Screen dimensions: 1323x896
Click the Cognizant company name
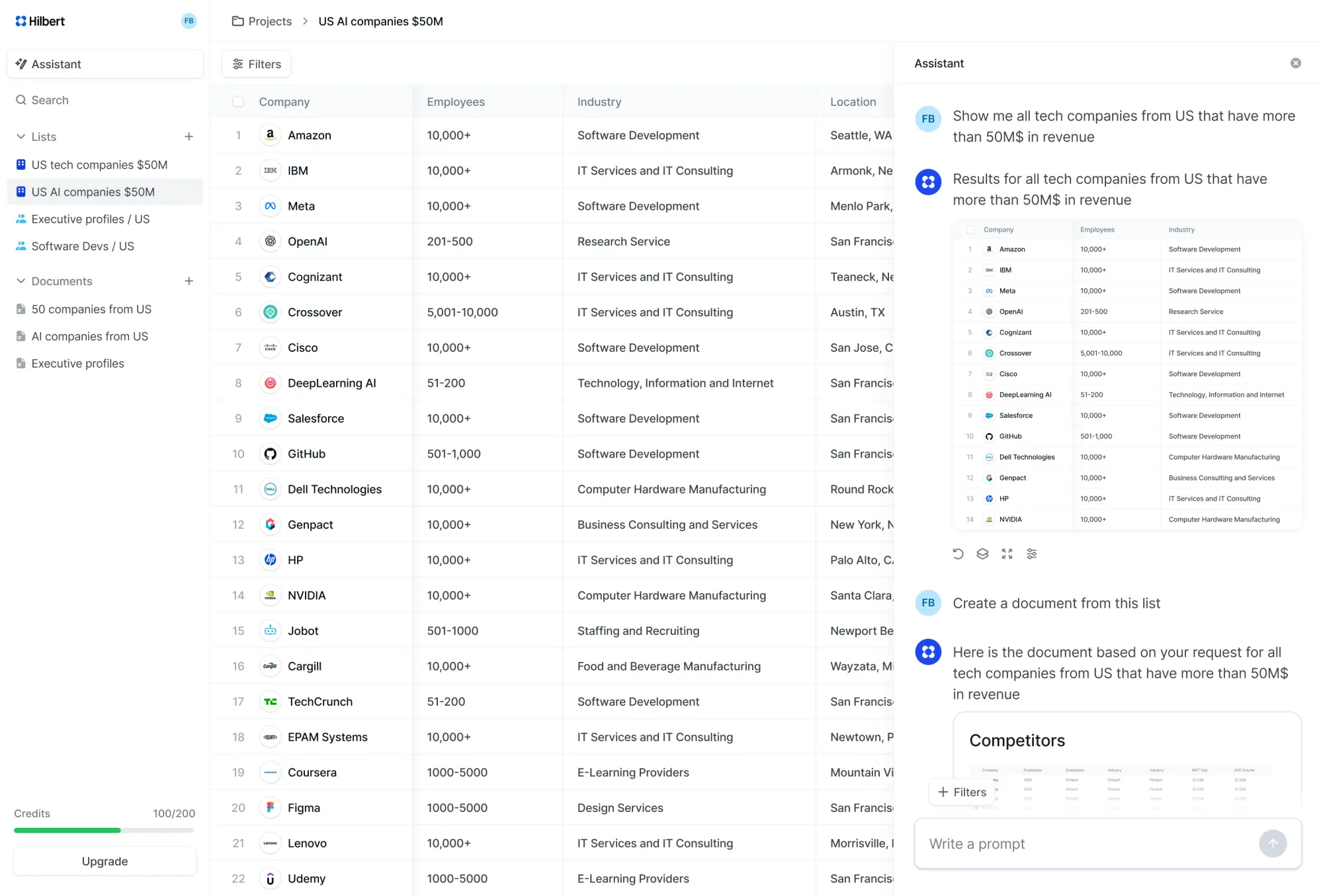tap(315, 277)
